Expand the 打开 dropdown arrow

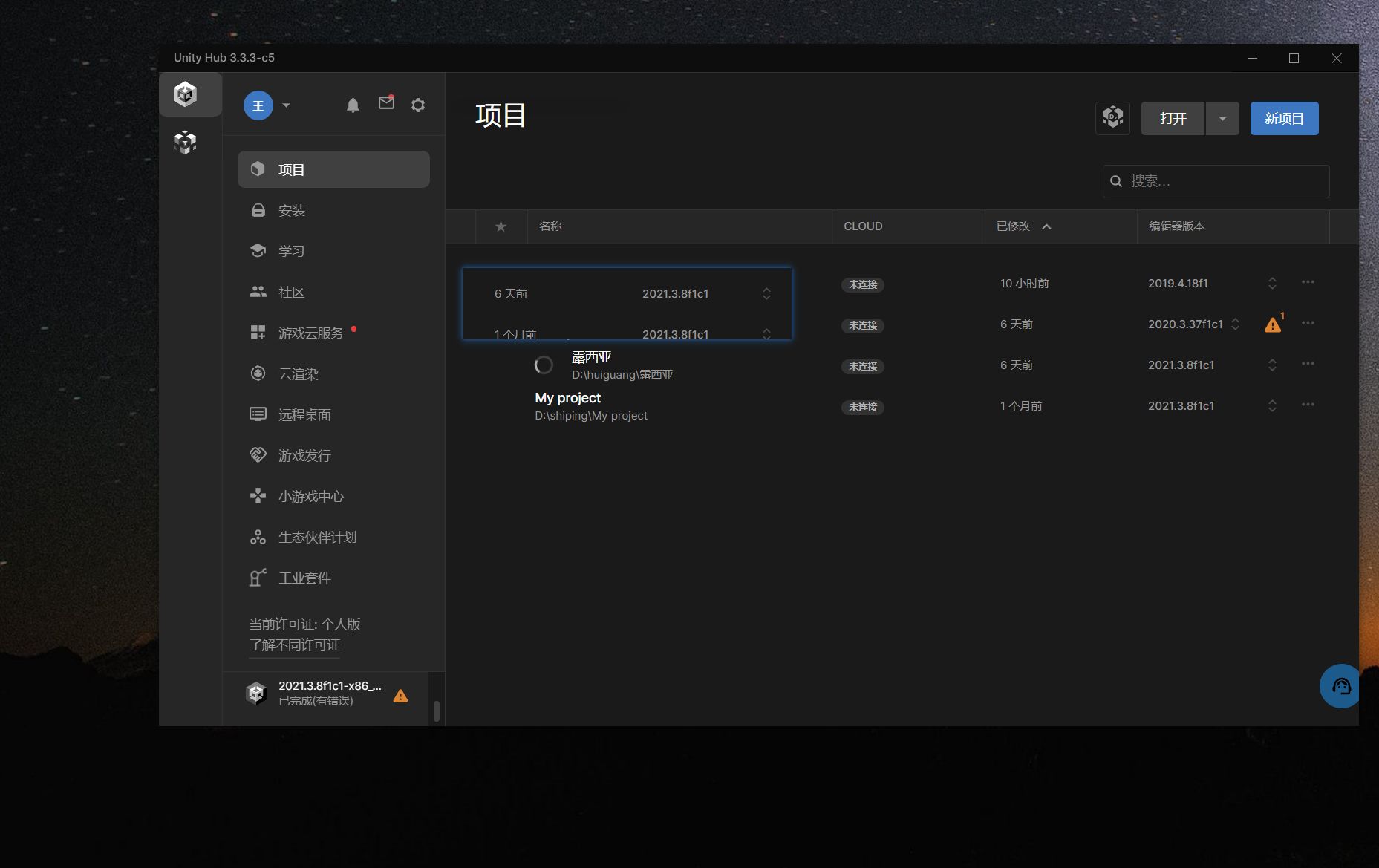[1222, 118]
